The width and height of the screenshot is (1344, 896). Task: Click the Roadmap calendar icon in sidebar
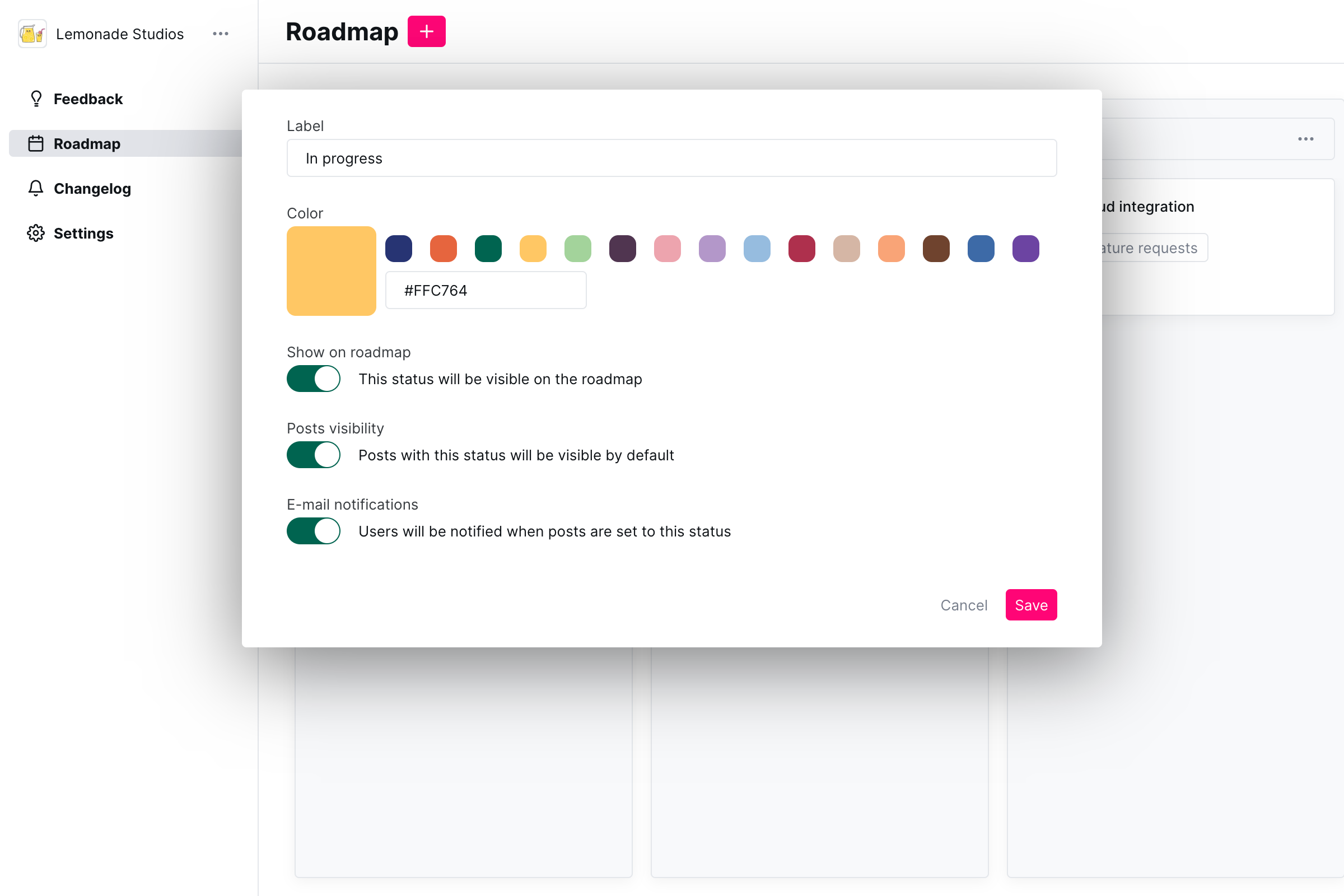(36, 143)
